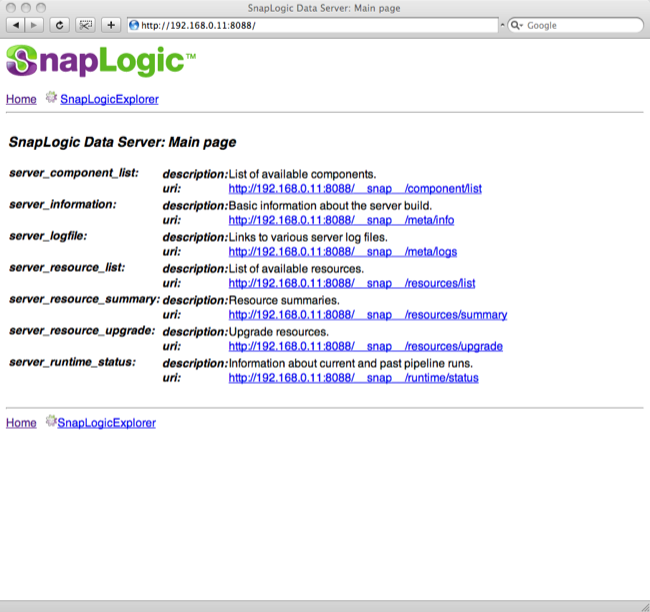
Task: Click 'Resource summaries.' description text
Action: tap(284, 300)
